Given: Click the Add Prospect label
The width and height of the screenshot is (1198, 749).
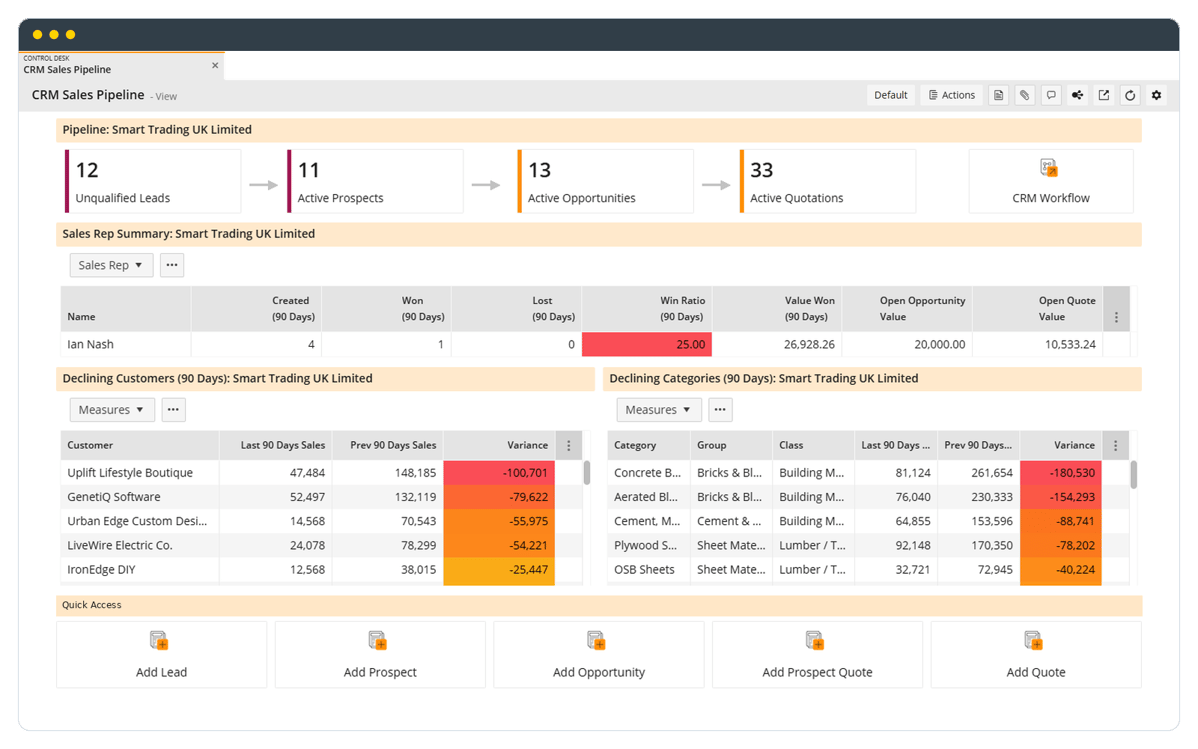Looking at the screenshot, I should [x=380, y=673].
